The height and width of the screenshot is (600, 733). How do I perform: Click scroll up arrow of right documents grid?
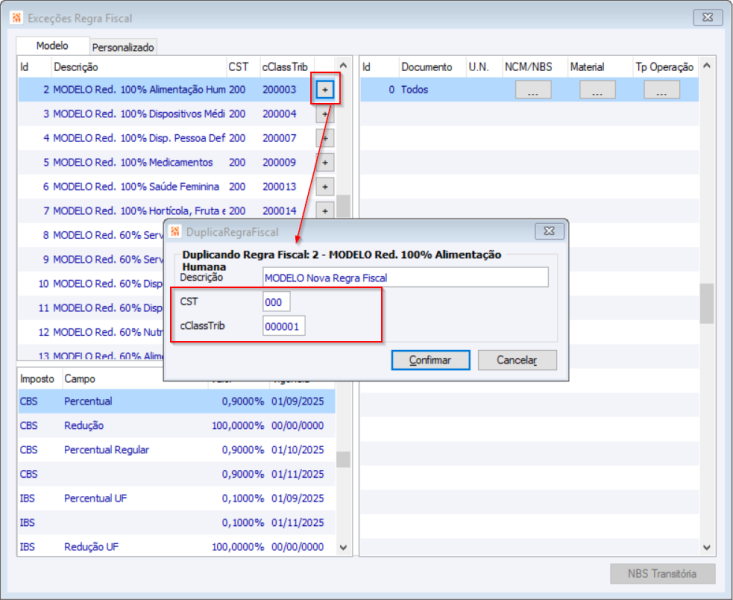[707, 66]
